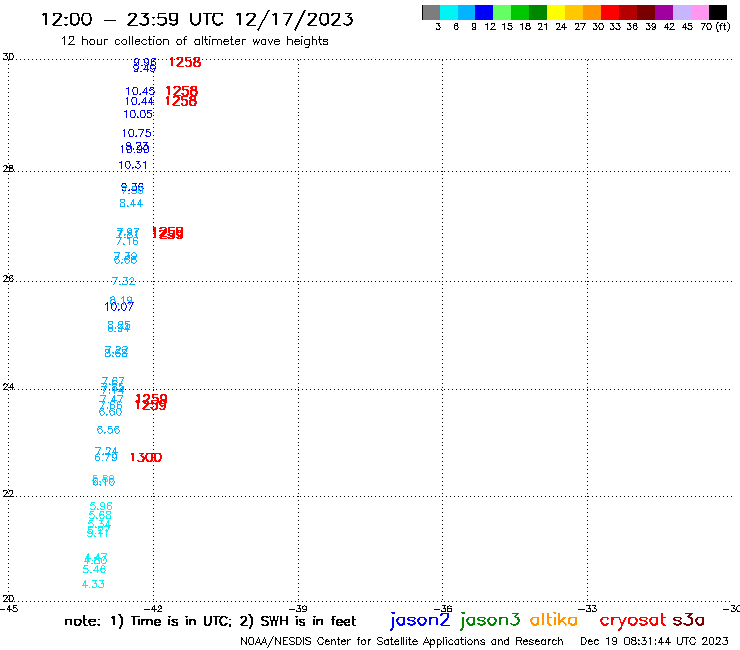Select the 's3a' satellite label
Screen dimensions: 740x650
tap(688, 620)
